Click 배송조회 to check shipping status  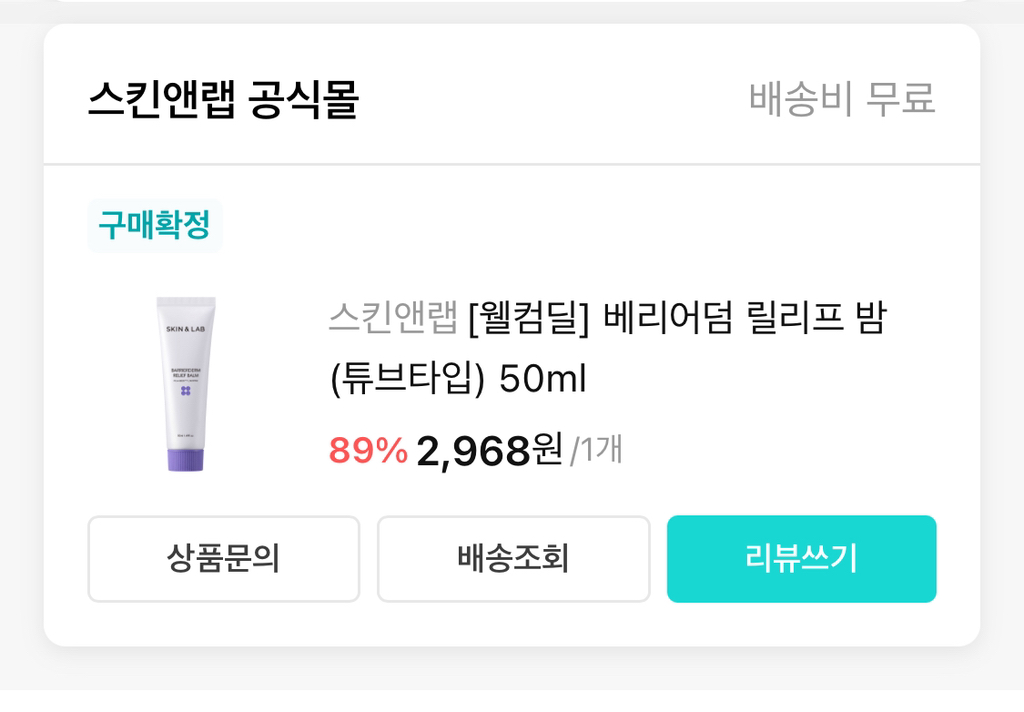pos(512,560)
